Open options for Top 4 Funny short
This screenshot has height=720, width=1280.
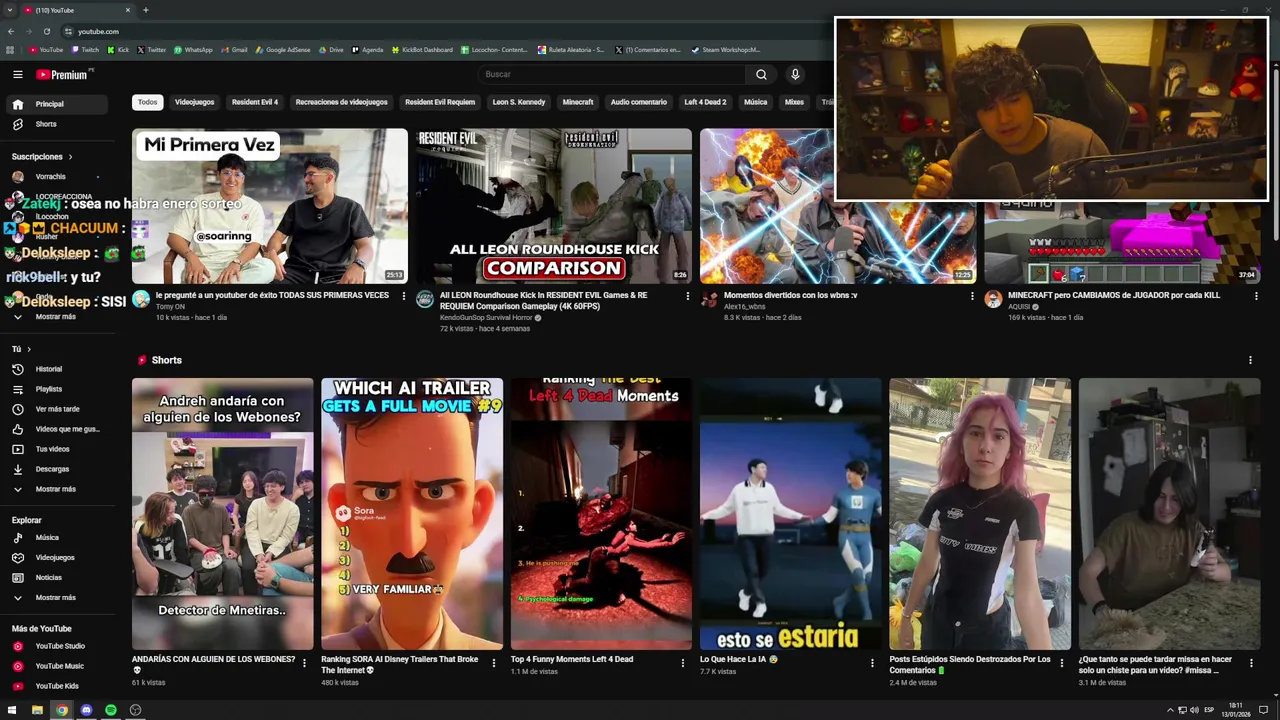(683, 663)
